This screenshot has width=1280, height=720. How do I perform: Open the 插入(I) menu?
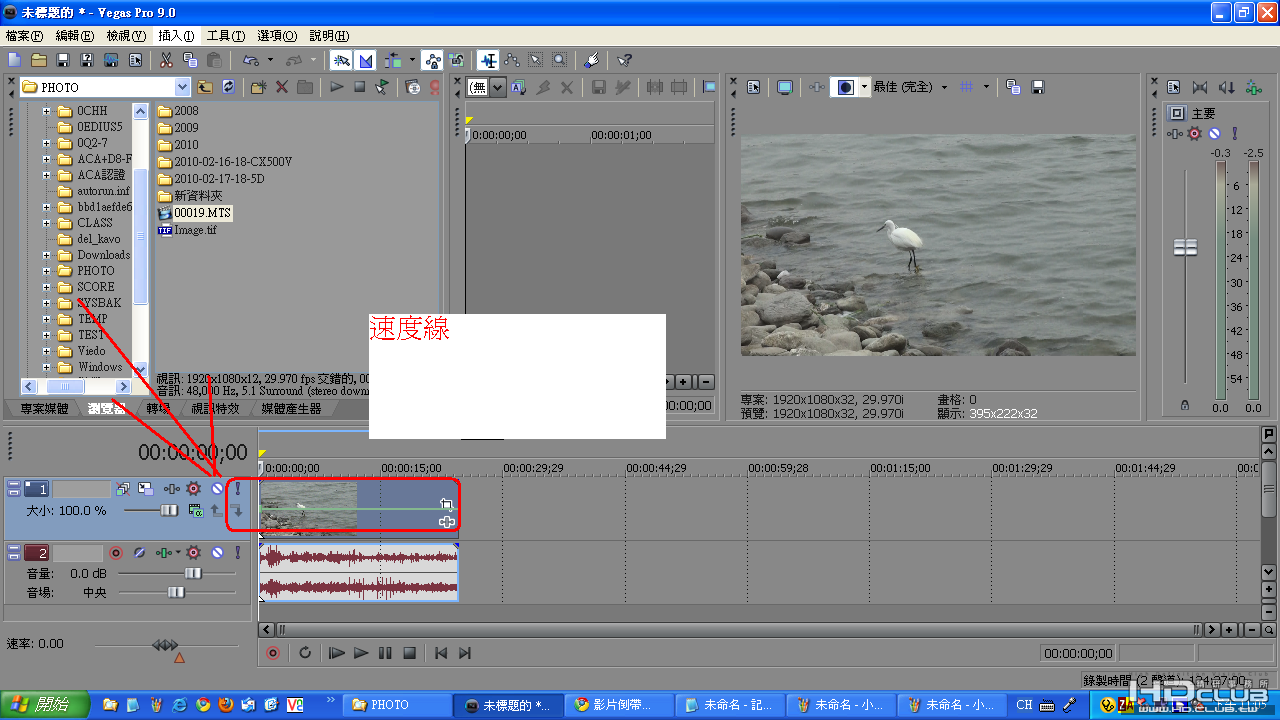click(x=176, y=35)
